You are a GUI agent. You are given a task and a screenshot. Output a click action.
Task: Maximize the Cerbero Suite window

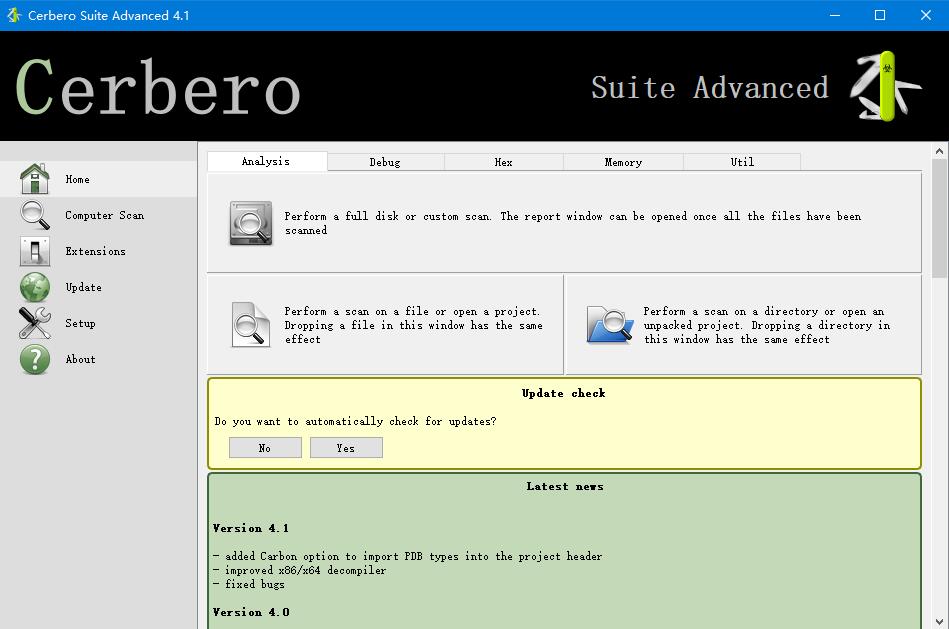coord(880,15)
